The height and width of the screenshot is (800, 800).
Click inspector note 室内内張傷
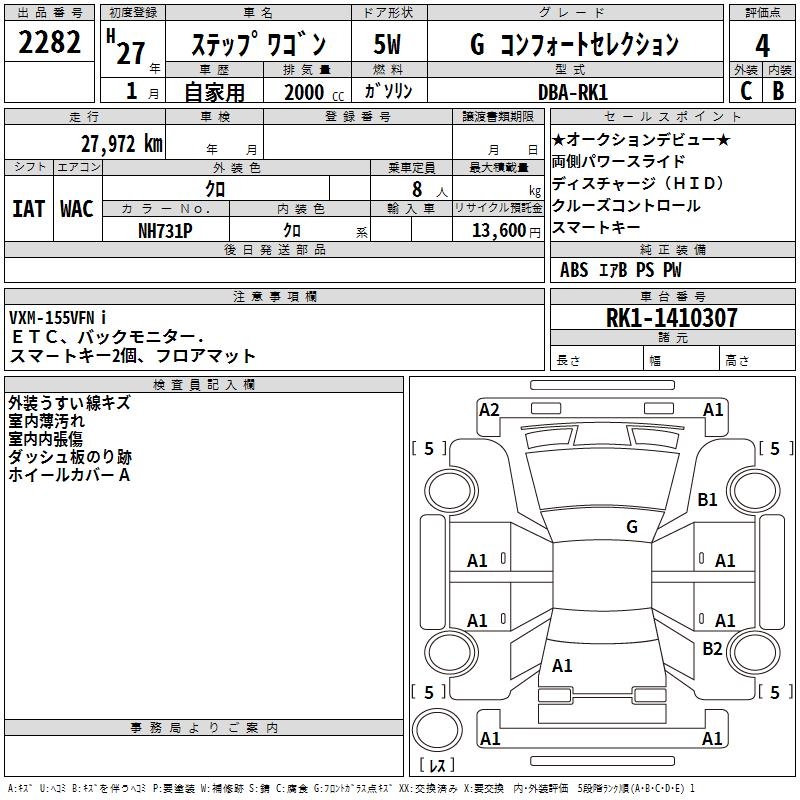(x=45, y=439)
